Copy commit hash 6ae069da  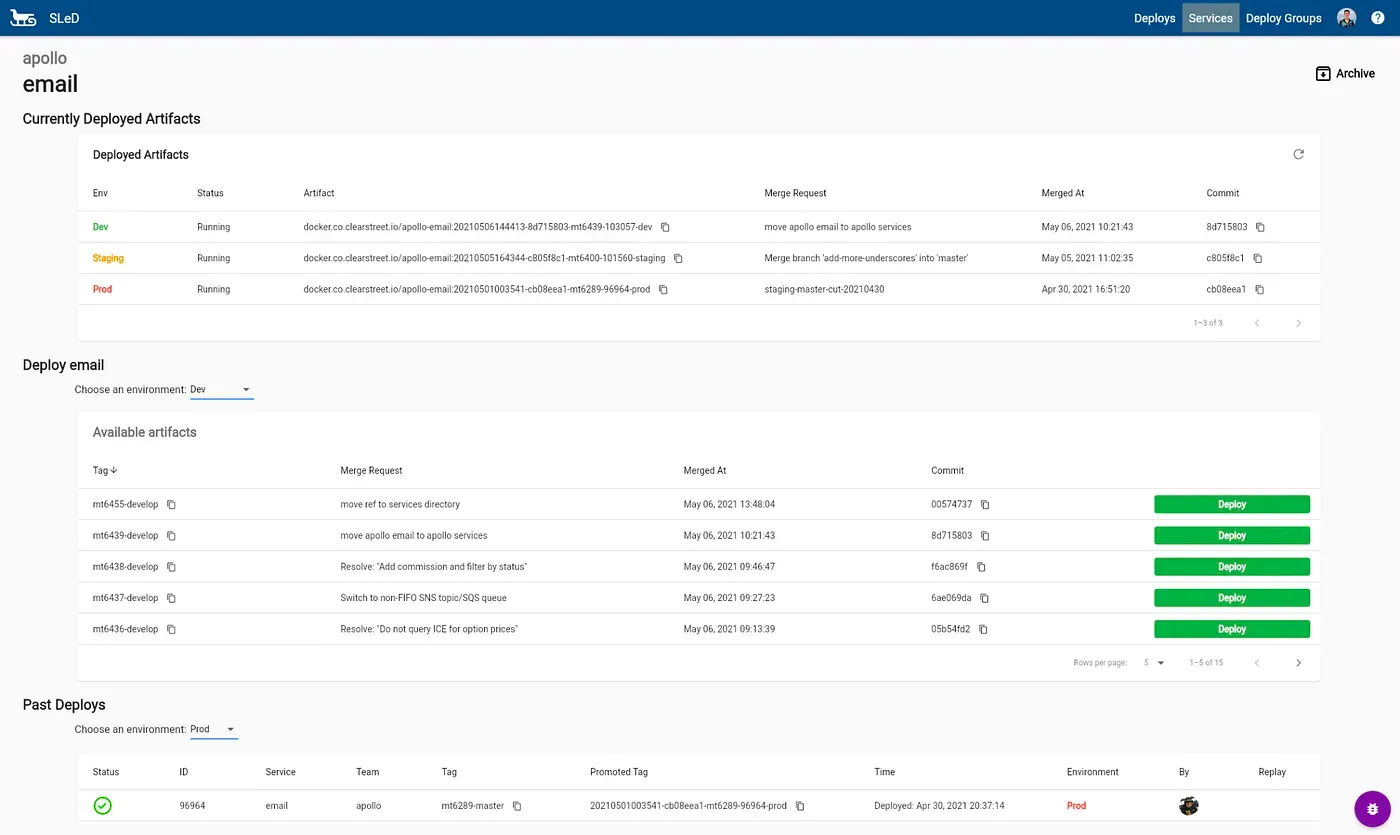[984, 598]
